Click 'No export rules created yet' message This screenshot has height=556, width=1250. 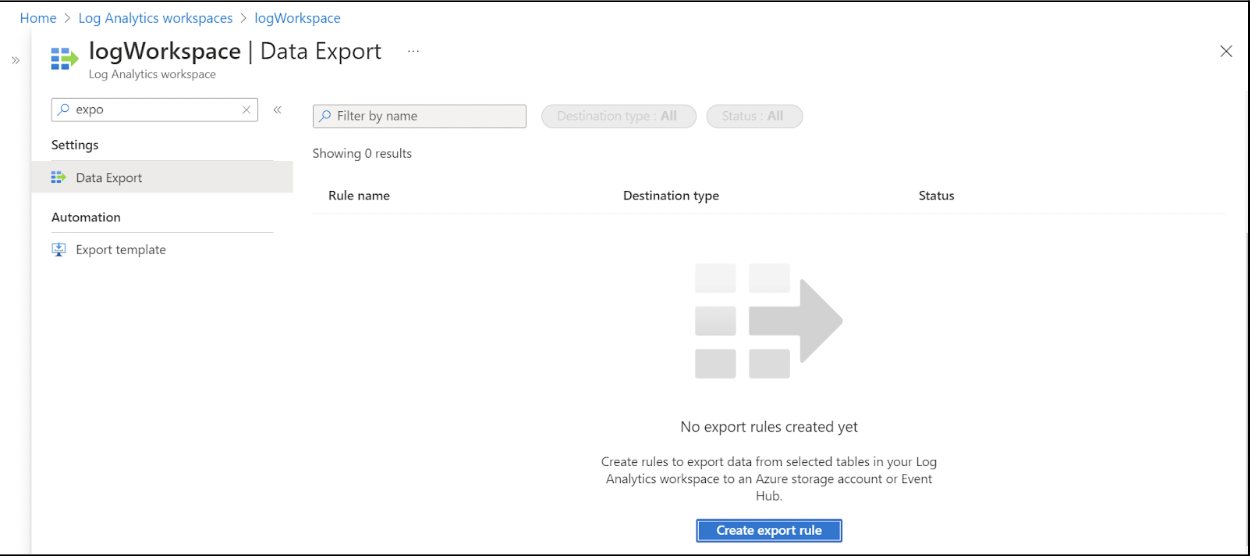(x=769, y=427)
